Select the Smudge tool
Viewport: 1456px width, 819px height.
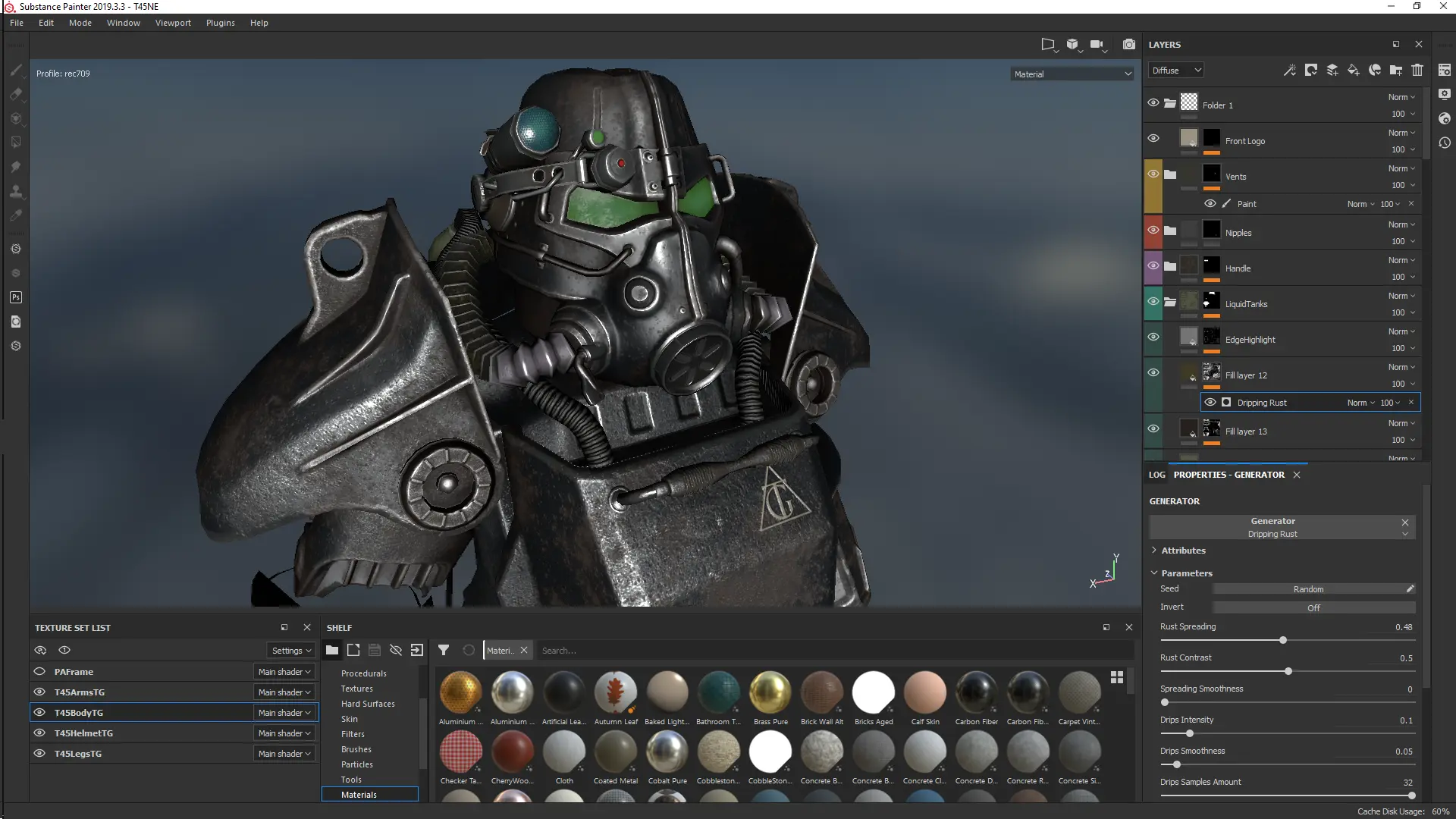(16, 167)
